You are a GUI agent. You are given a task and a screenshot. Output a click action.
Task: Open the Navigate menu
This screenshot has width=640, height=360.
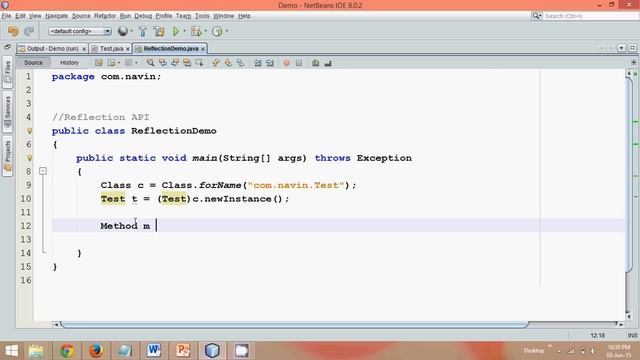pyautogui.click(x=56, y=16)
